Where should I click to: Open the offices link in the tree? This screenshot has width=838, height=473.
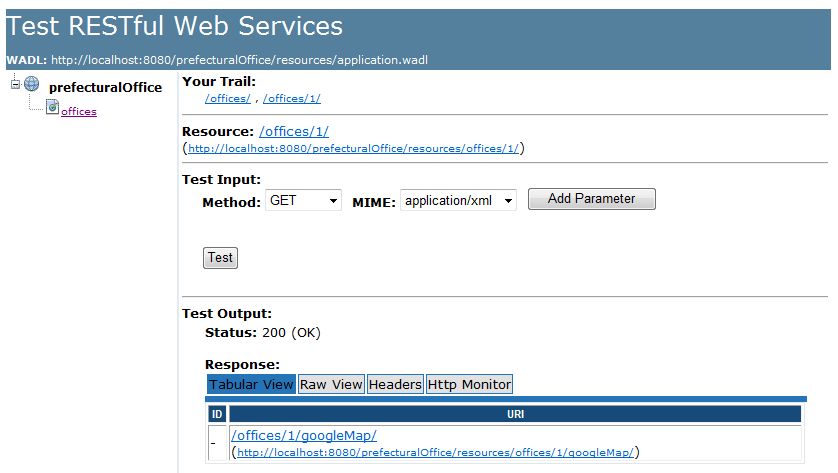(x=79, y=112)
